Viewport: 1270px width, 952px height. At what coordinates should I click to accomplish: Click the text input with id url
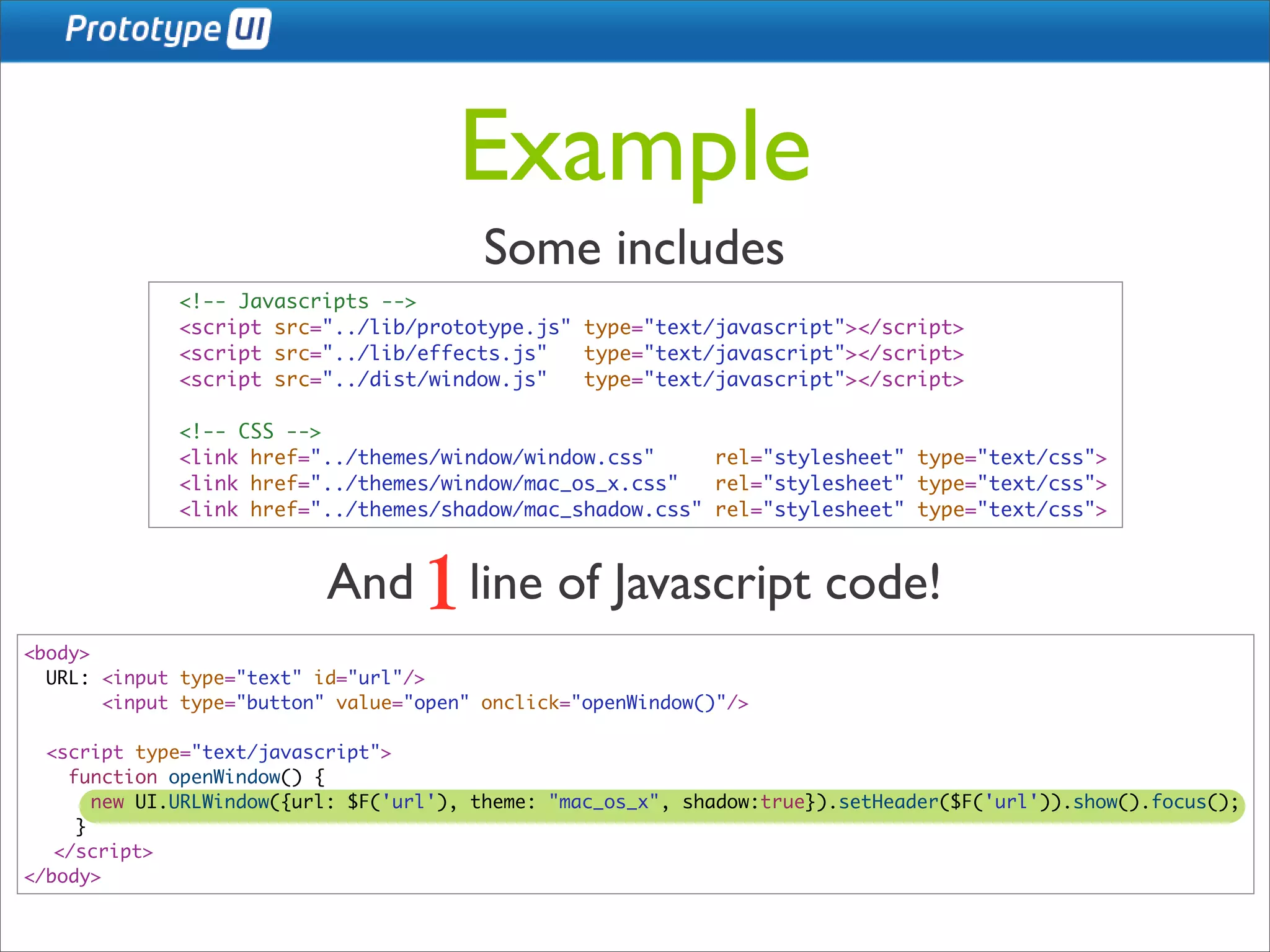(263, 678)
